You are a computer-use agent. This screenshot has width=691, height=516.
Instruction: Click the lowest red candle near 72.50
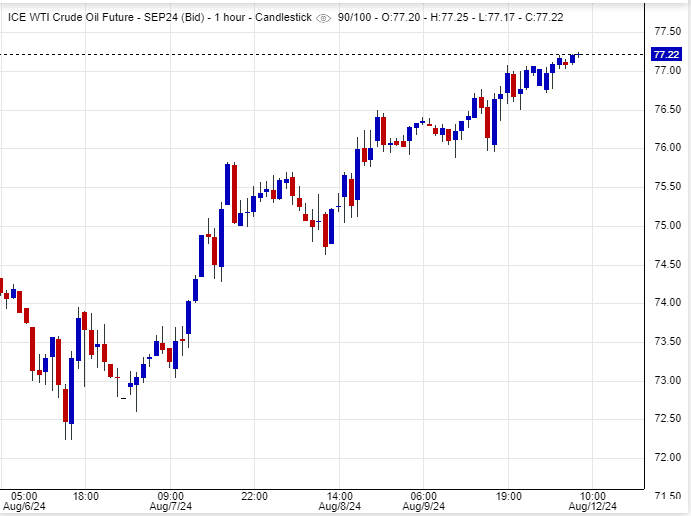[66, 405]
